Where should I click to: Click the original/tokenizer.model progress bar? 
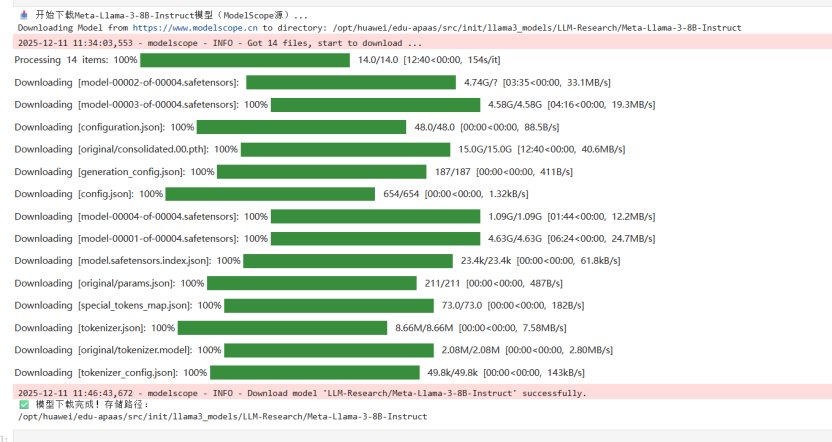[329, 350]
